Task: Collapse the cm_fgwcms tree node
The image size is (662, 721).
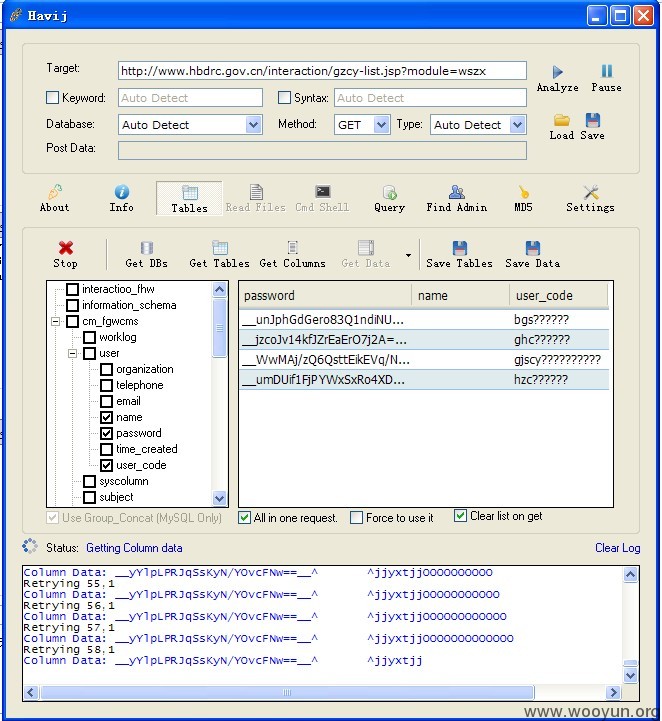Action: [x=56, y=321]
